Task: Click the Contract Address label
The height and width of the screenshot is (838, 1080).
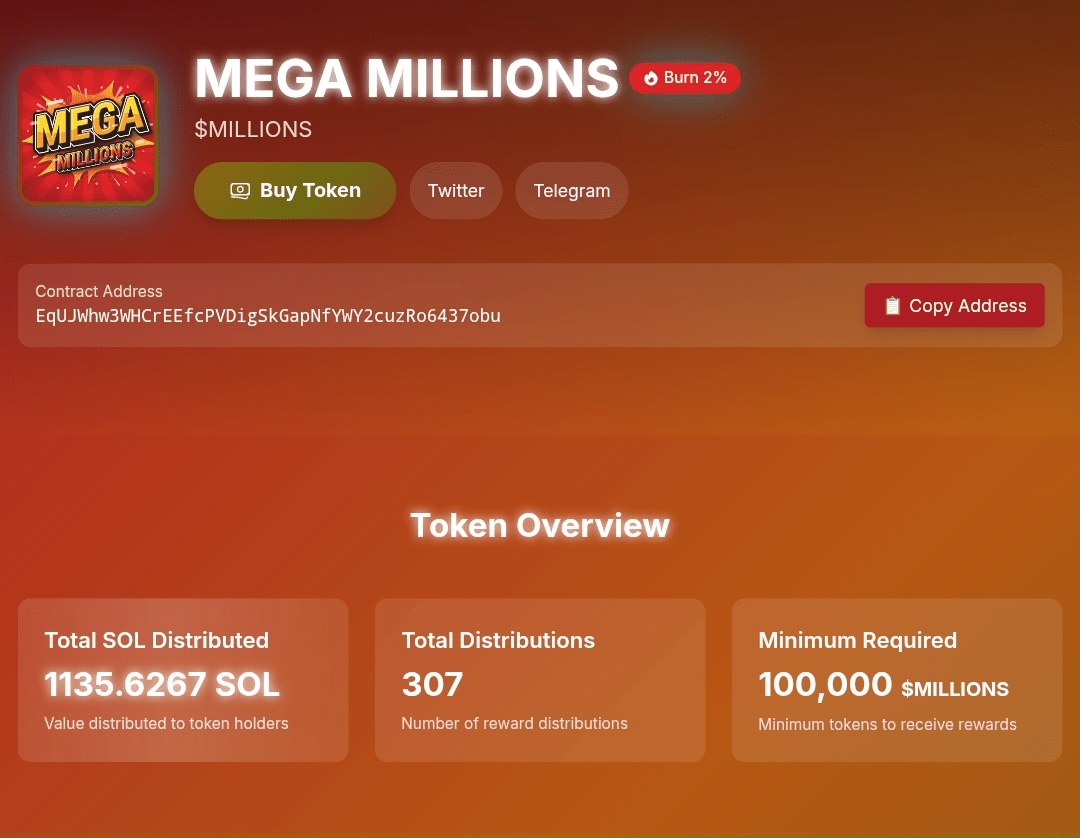Action: click(x=99, y=291)
